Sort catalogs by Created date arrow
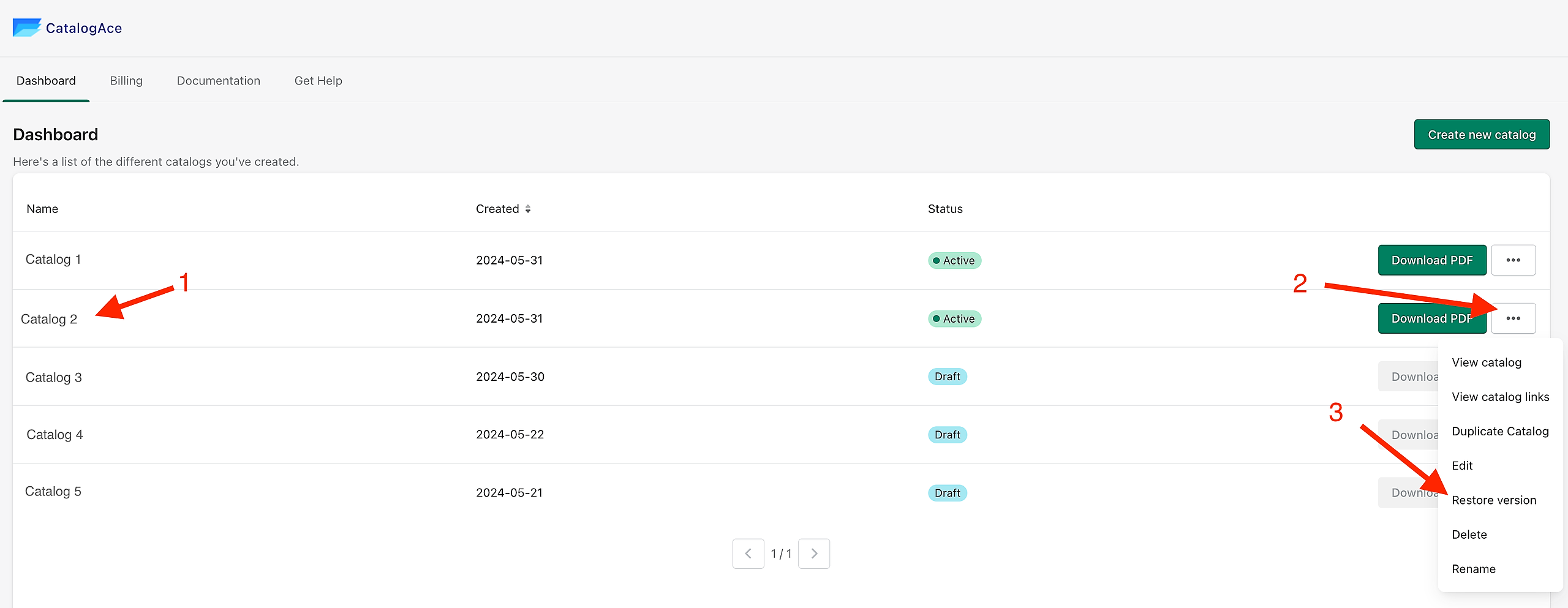 pos(528,209)
